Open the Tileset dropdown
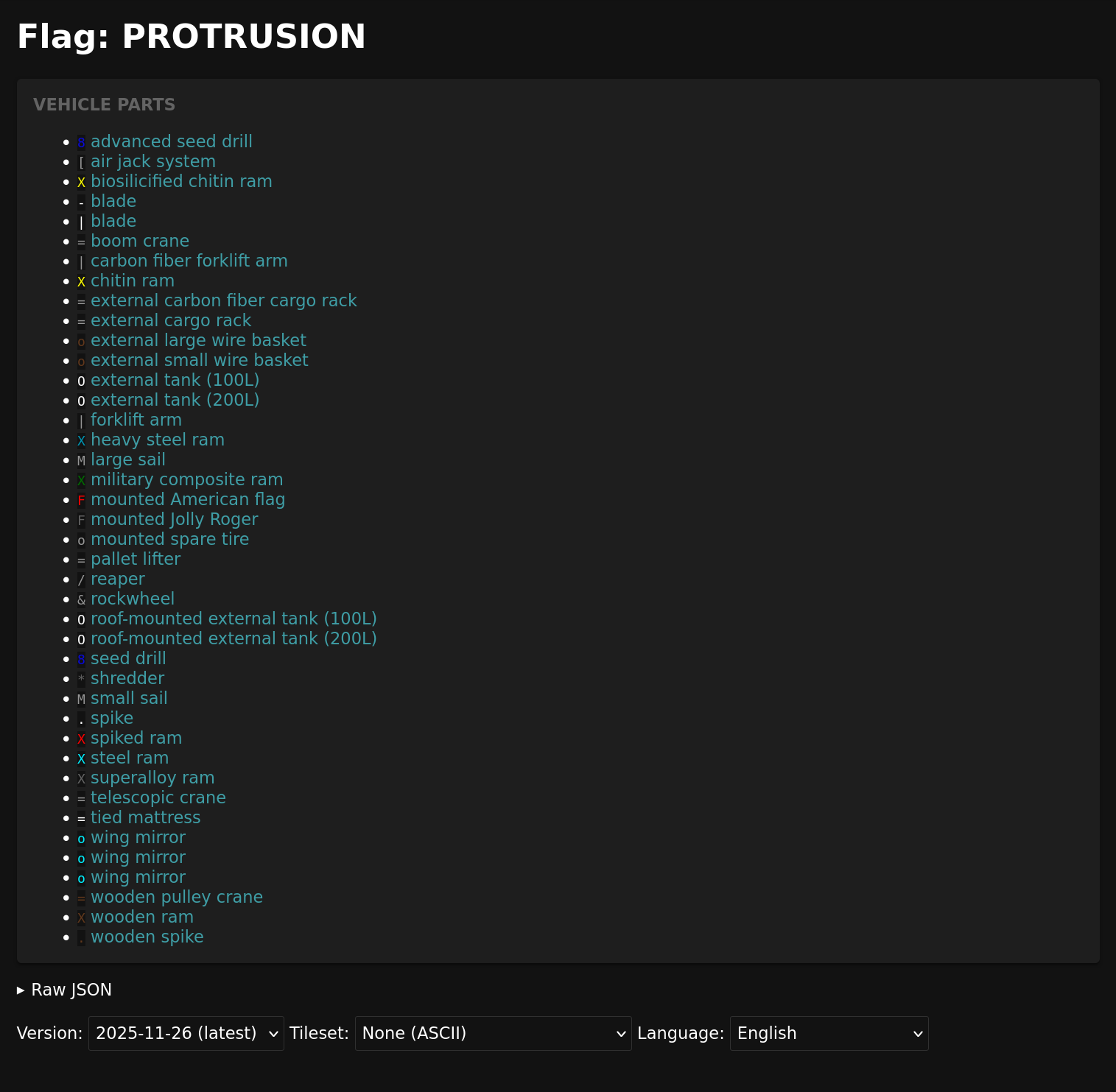Screen dimensions: 1116x1092 [494, 1033]
